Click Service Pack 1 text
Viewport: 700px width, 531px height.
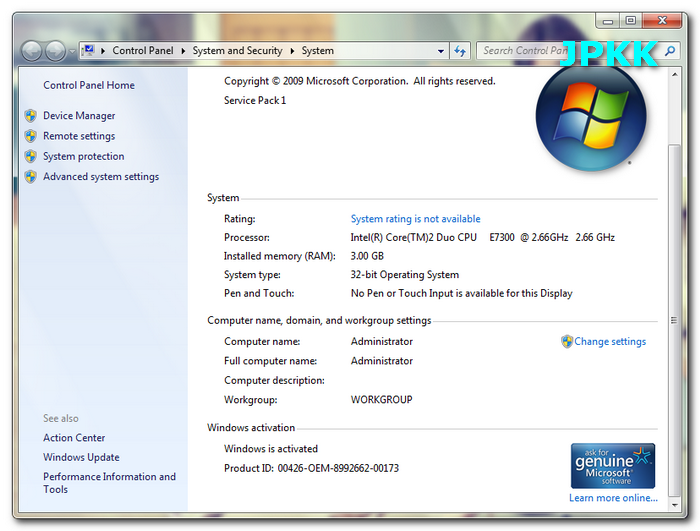(255, 100)
